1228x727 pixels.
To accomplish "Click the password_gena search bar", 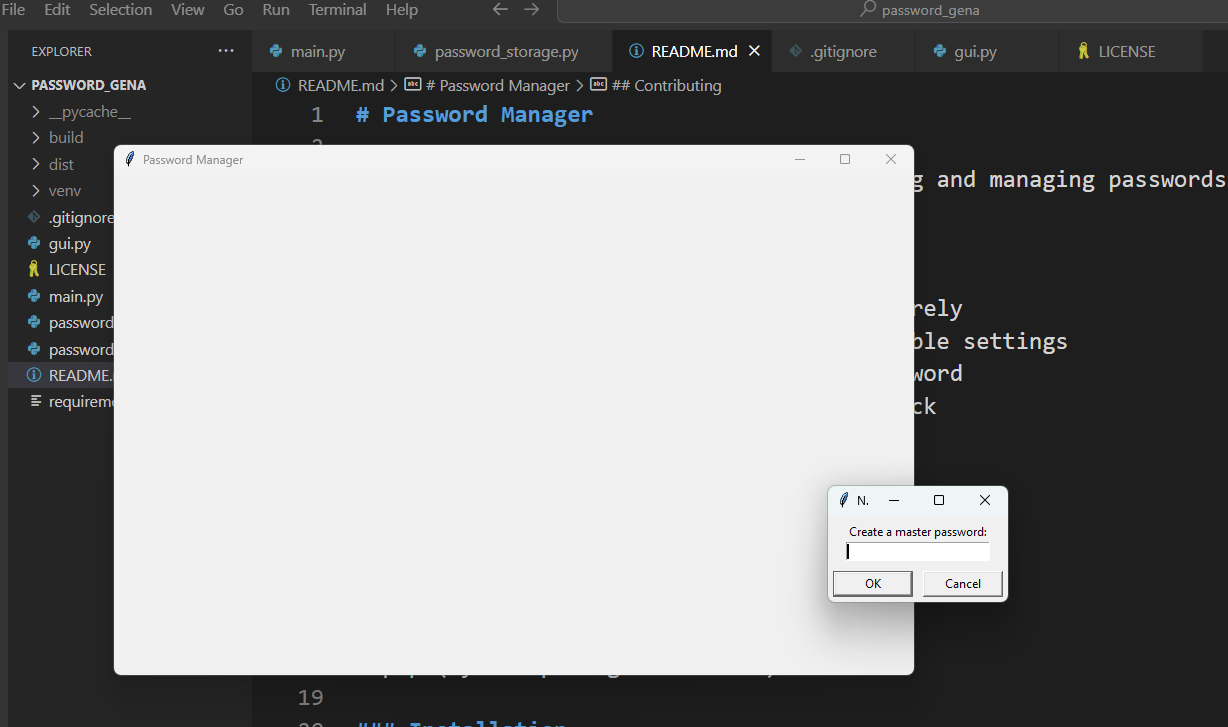I will click(892, 10).
